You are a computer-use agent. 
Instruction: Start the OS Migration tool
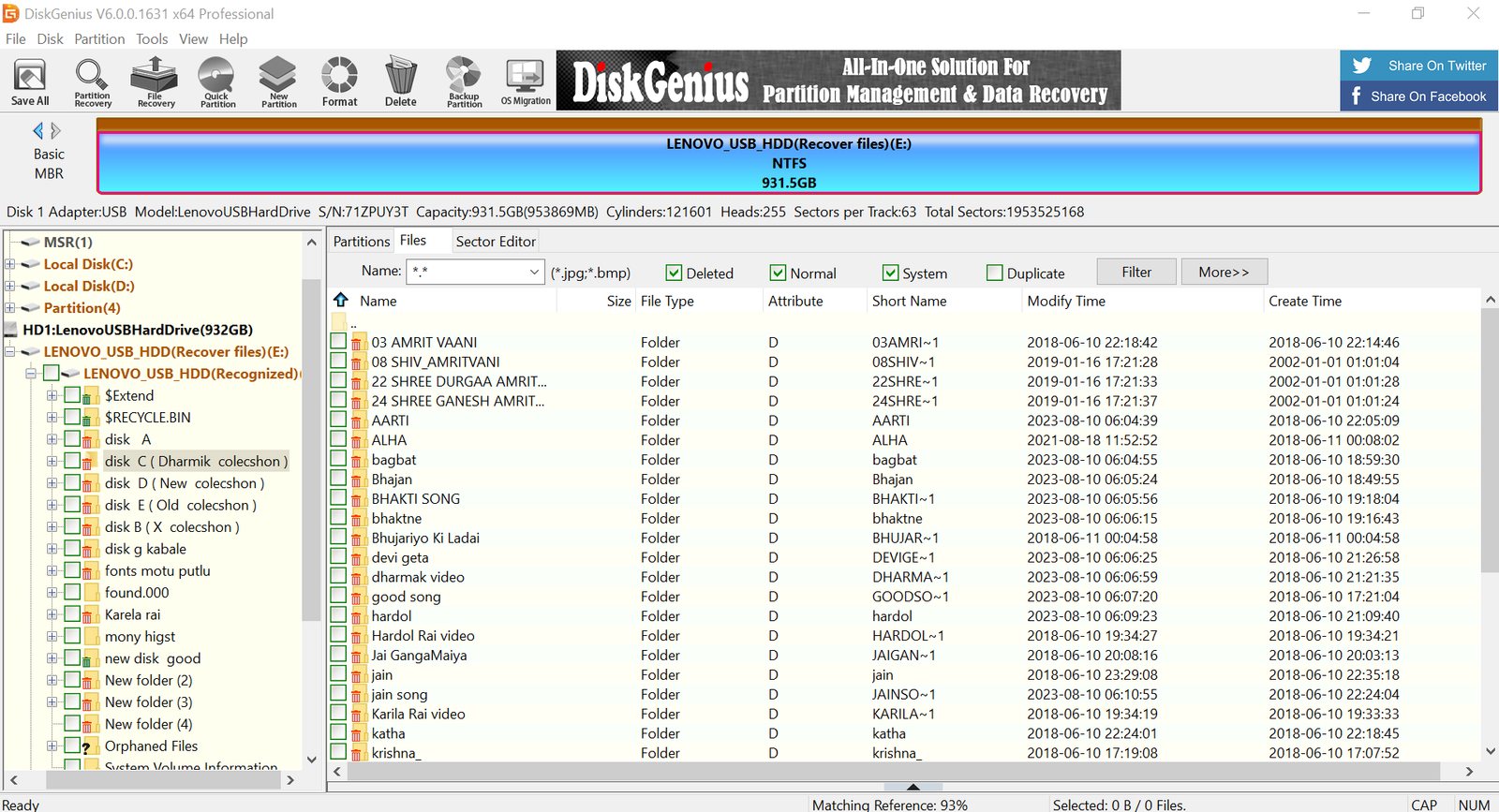526,81
